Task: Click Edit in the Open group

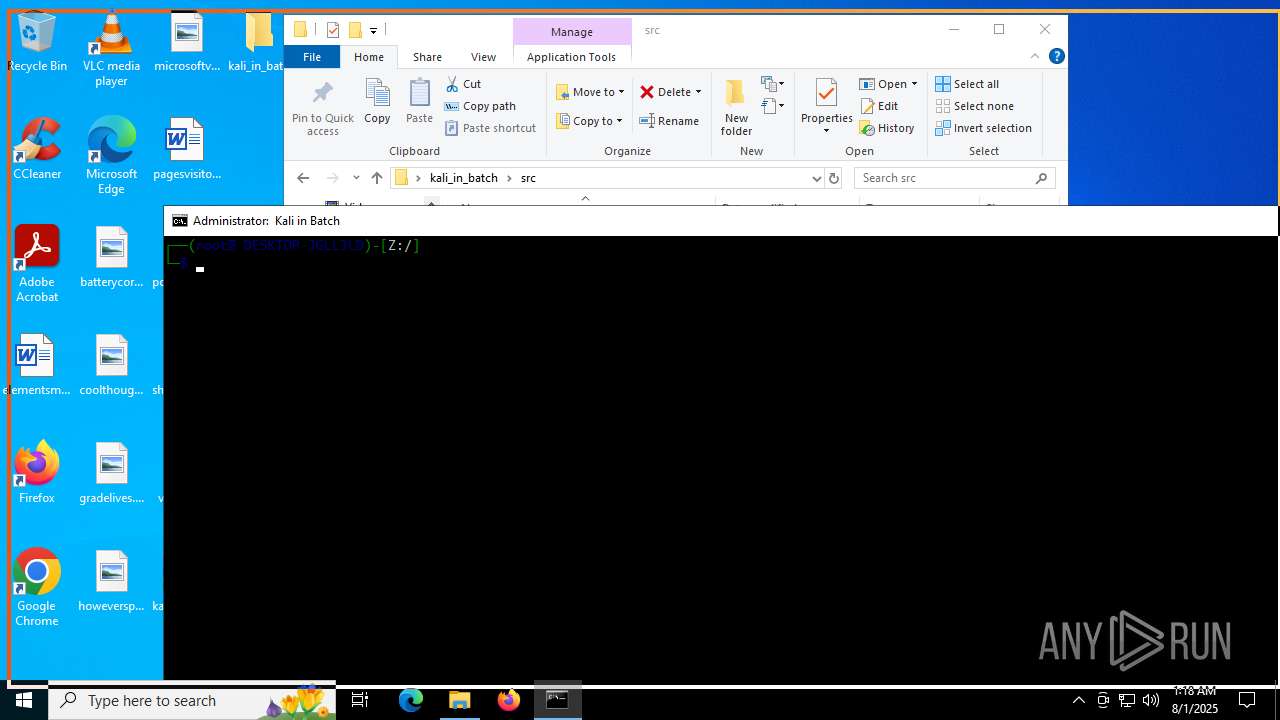Action: point(879,106)
